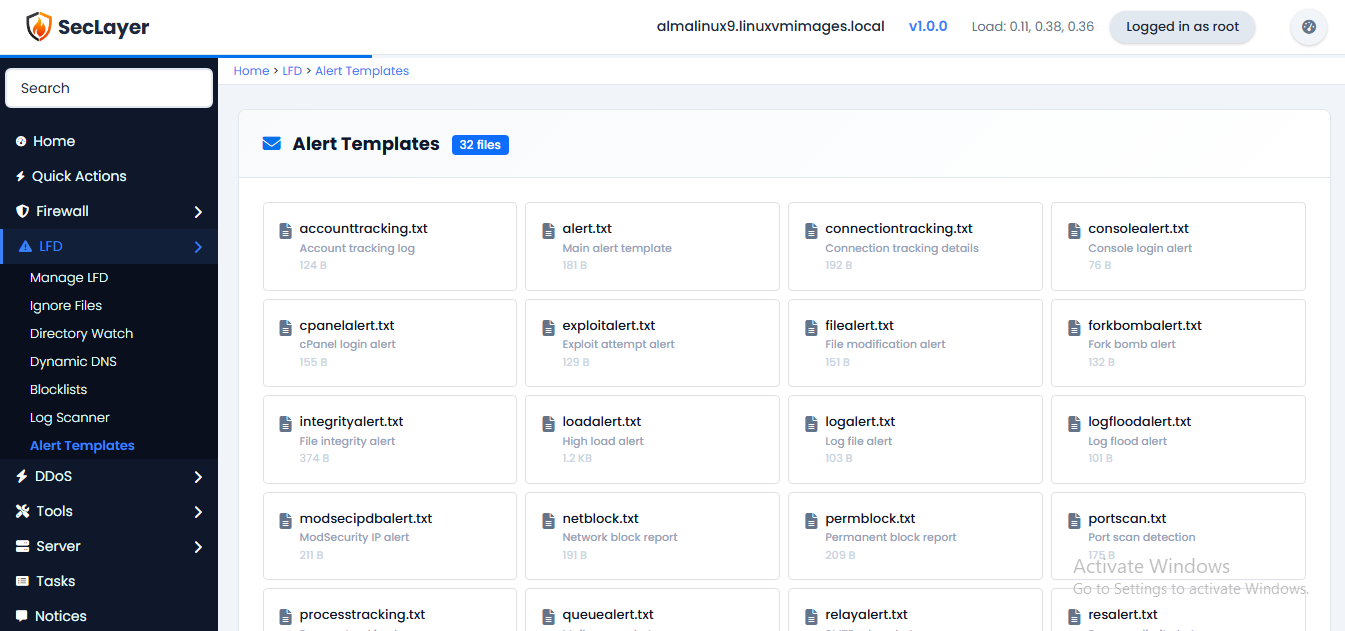Image resolution: width=1345 pixels, height=631 pixels.
Task: Click the DDoS bolt icon in sidebar
Action: tap(22, 477)
